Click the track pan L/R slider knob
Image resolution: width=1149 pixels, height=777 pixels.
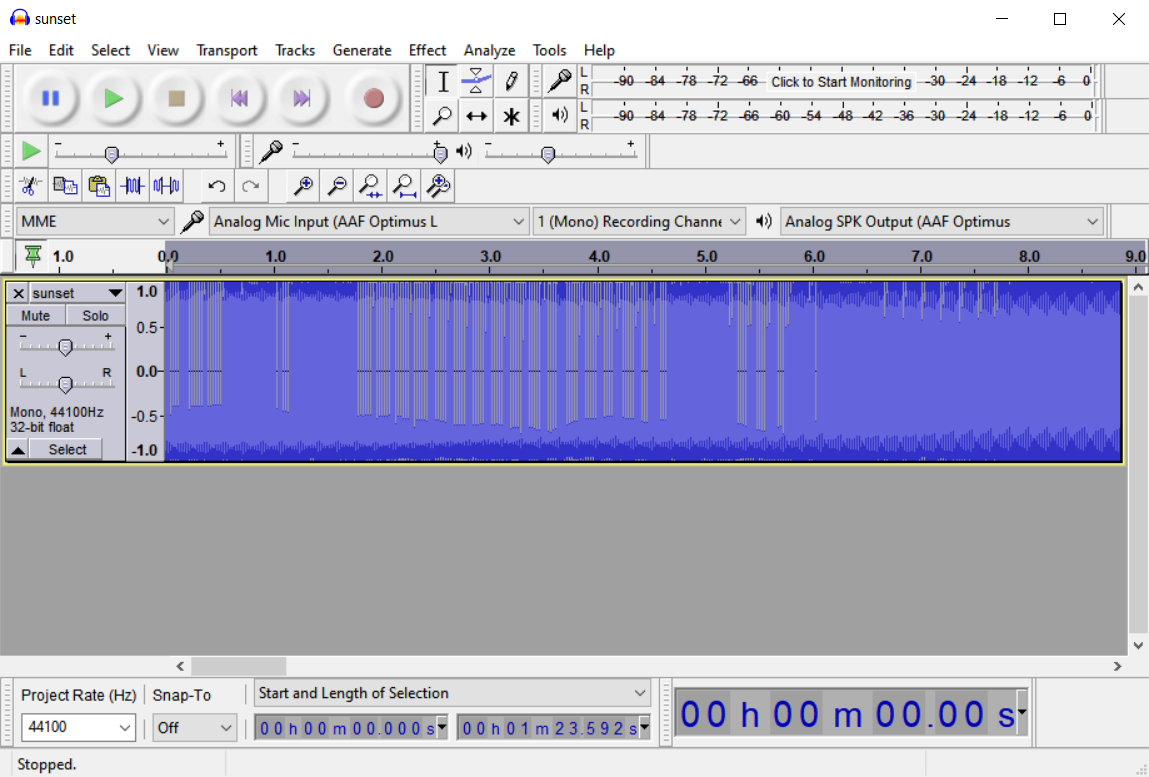[x=65, y=384]
